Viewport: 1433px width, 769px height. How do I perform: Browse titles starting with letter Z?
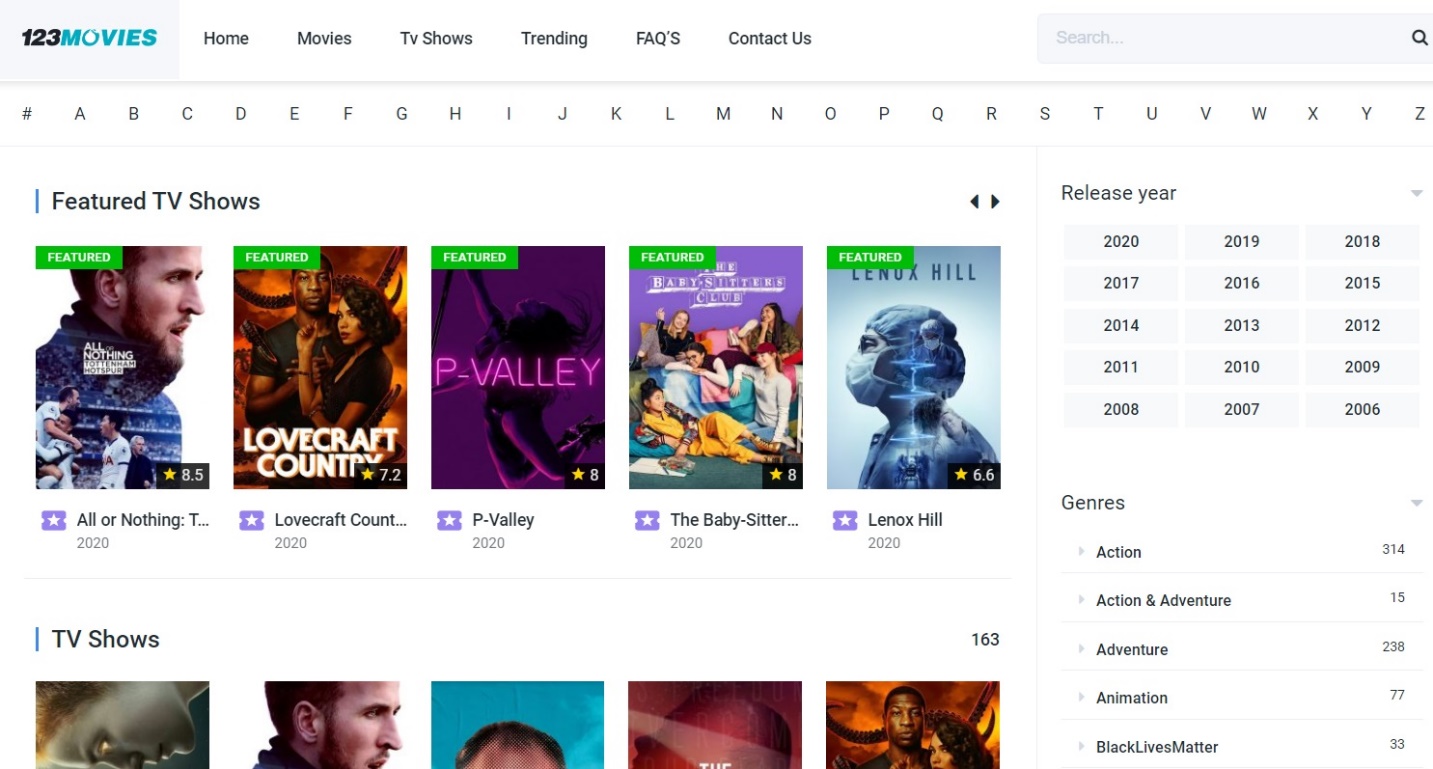click(x=1420, y=114)
